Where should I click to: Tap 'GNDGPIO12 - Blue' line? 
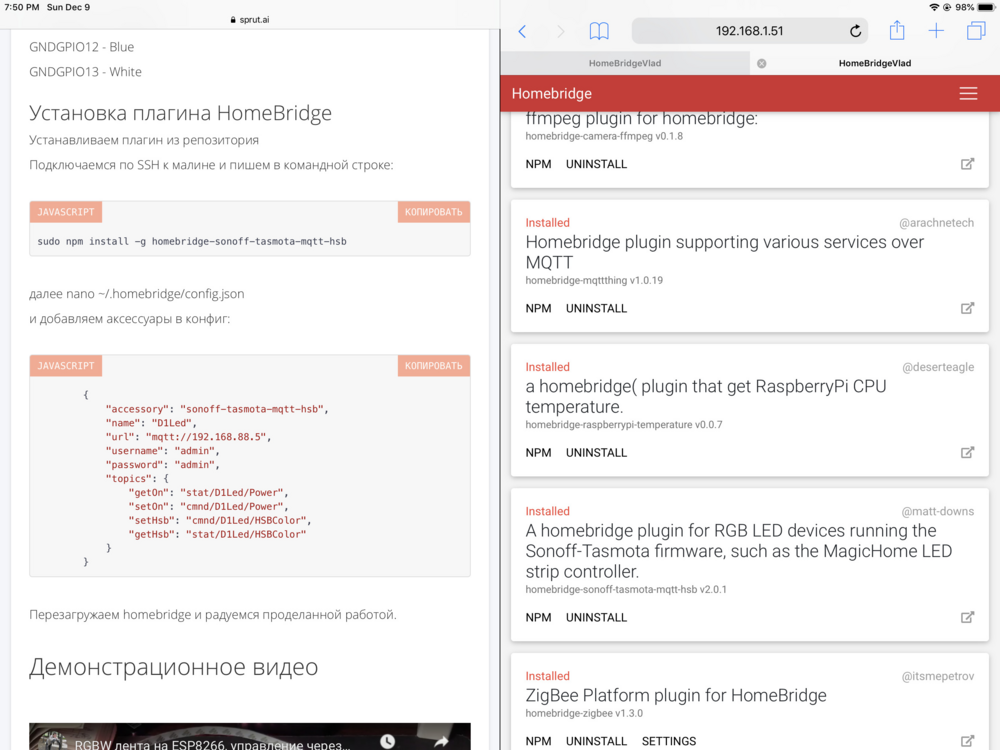point(82,47)
